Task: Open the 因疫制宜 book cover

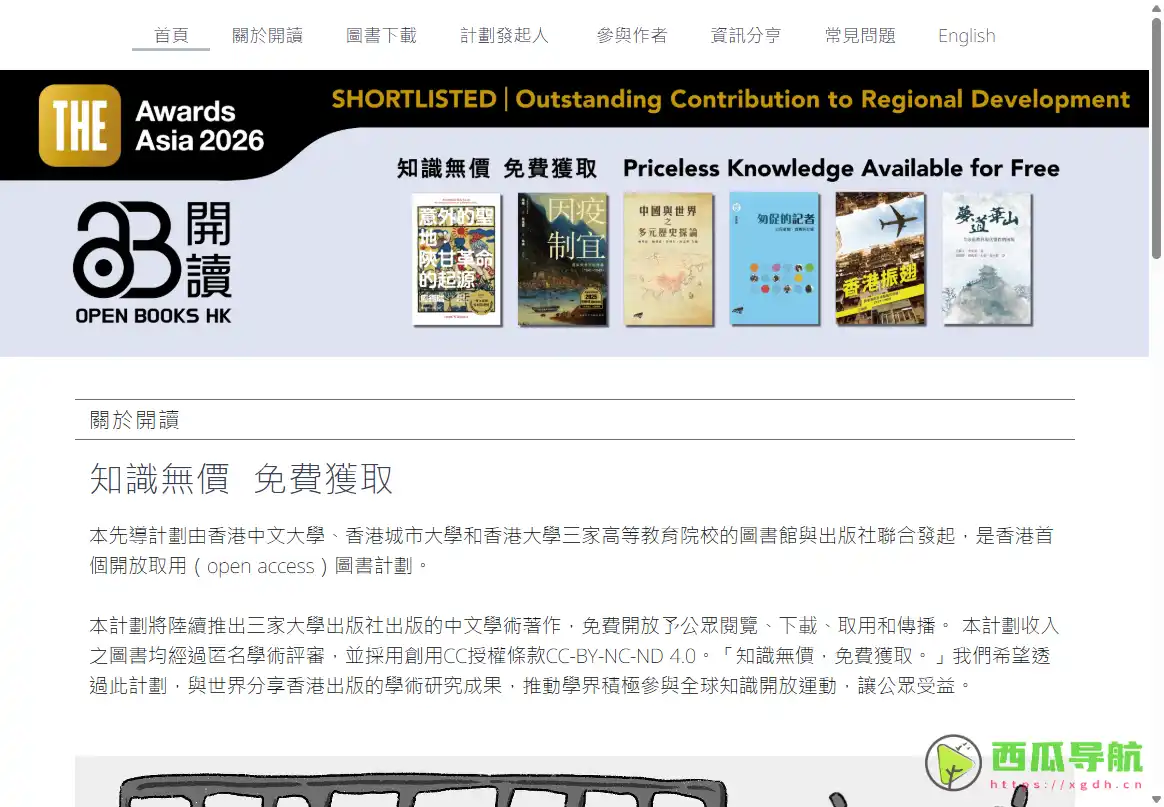Action: pyautogui.click(x=562, y=258)
